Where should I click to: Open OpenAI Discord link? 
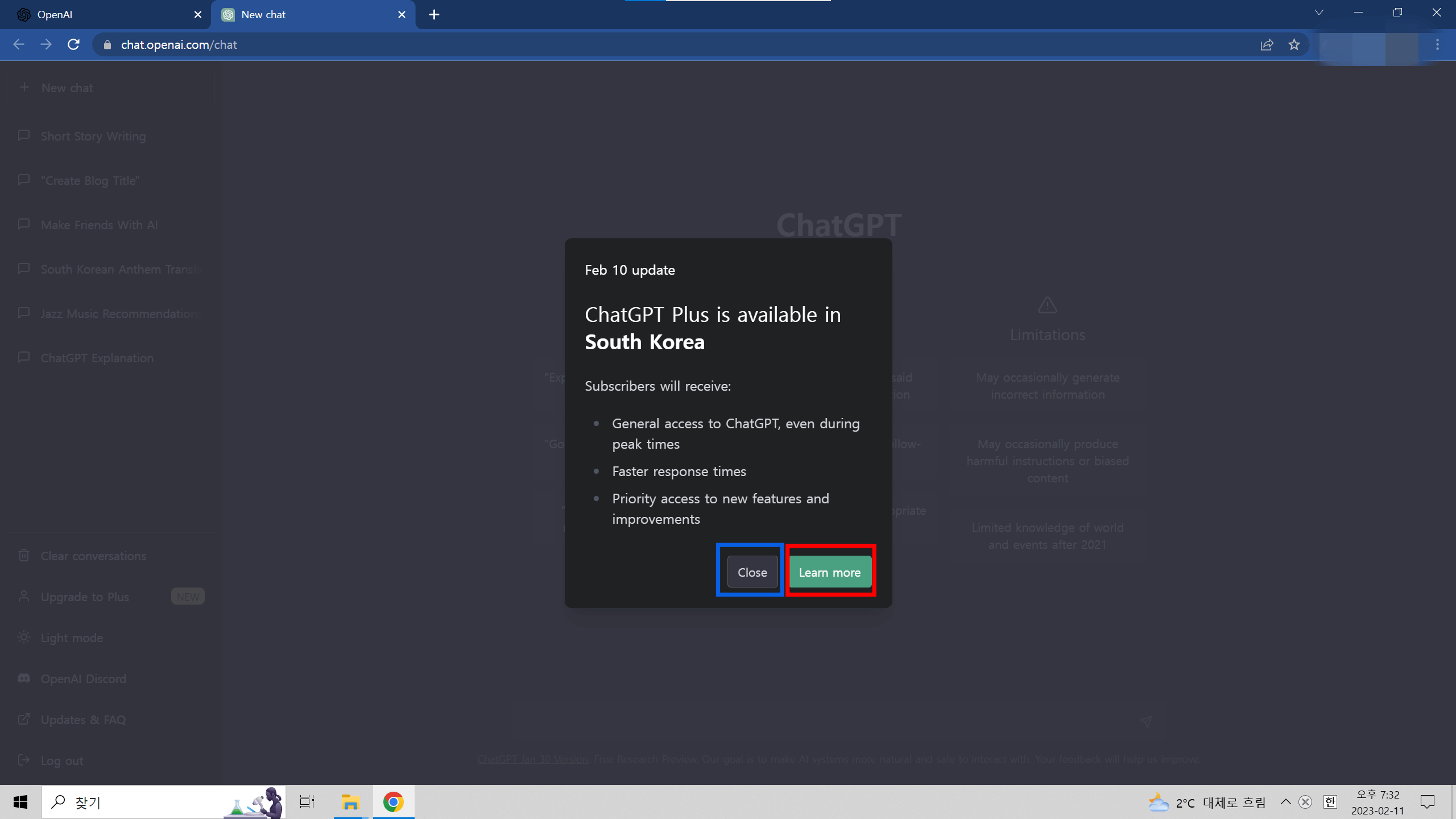point(83,679)
